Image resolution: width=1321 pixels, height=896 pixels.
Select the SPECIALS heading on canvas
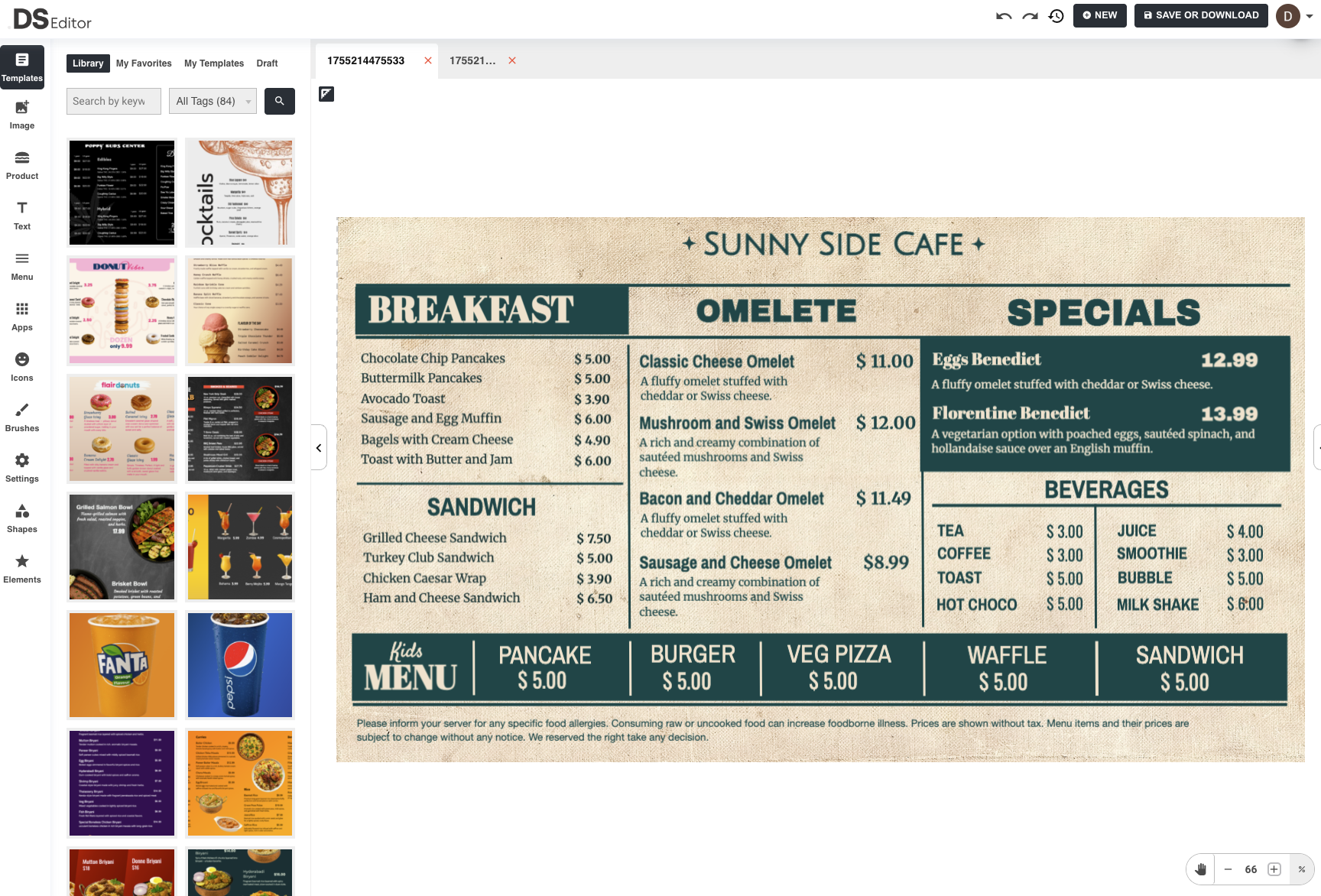(1104, 313)
